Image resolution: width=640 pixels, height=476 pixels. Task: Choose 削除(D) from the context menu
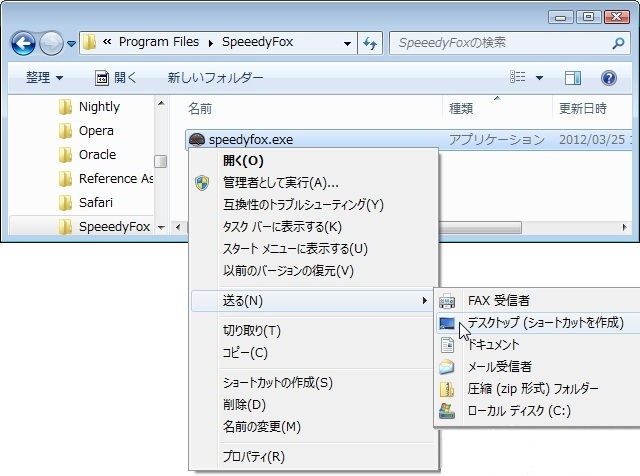(x=313, y=405)
